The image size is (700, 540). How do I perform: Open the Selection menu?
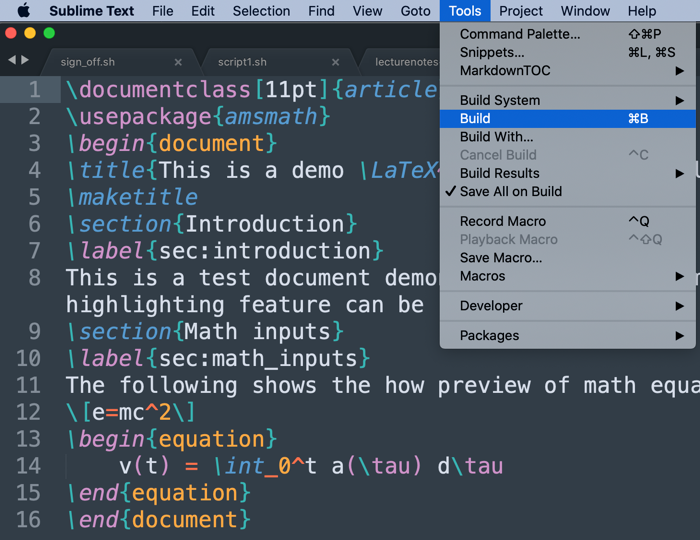point(261,11)
